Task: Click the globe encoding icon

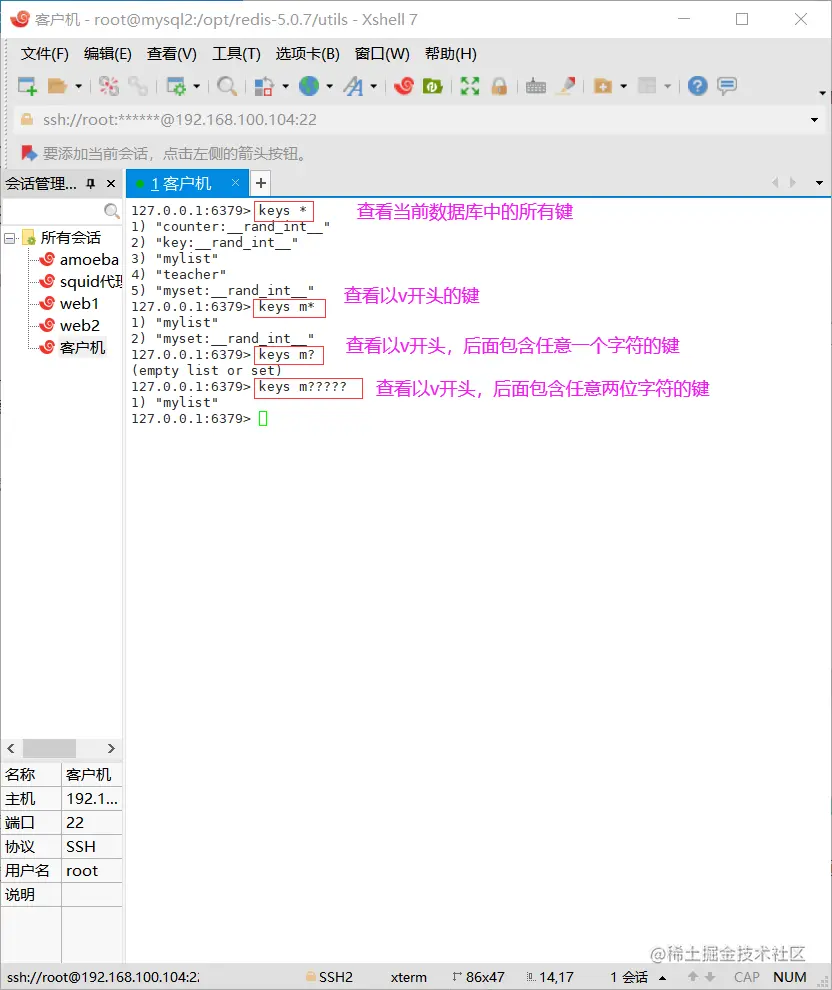Action: pos(309,86)
